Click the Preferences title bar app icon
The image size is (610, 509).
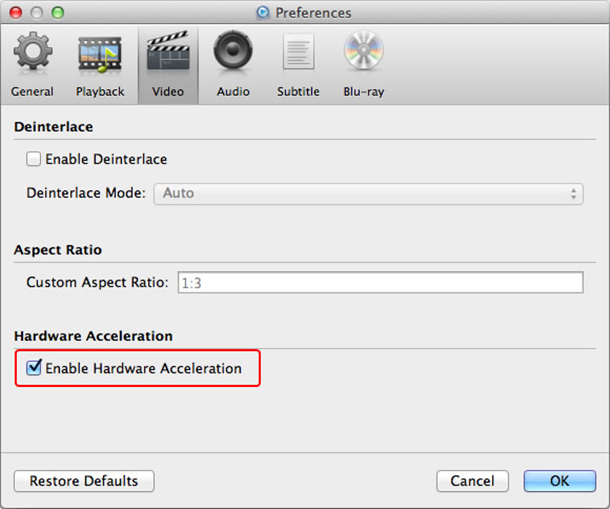click(263, 13)
